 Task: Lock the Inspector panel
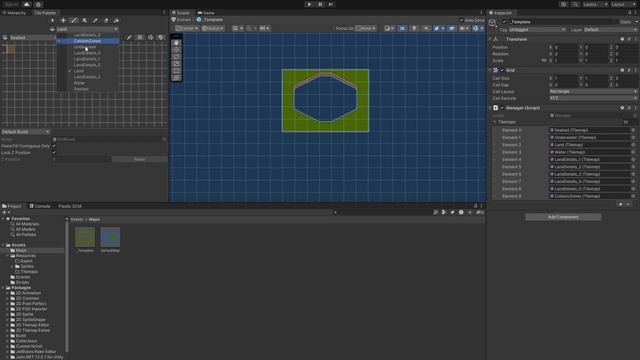coord(629,13)
